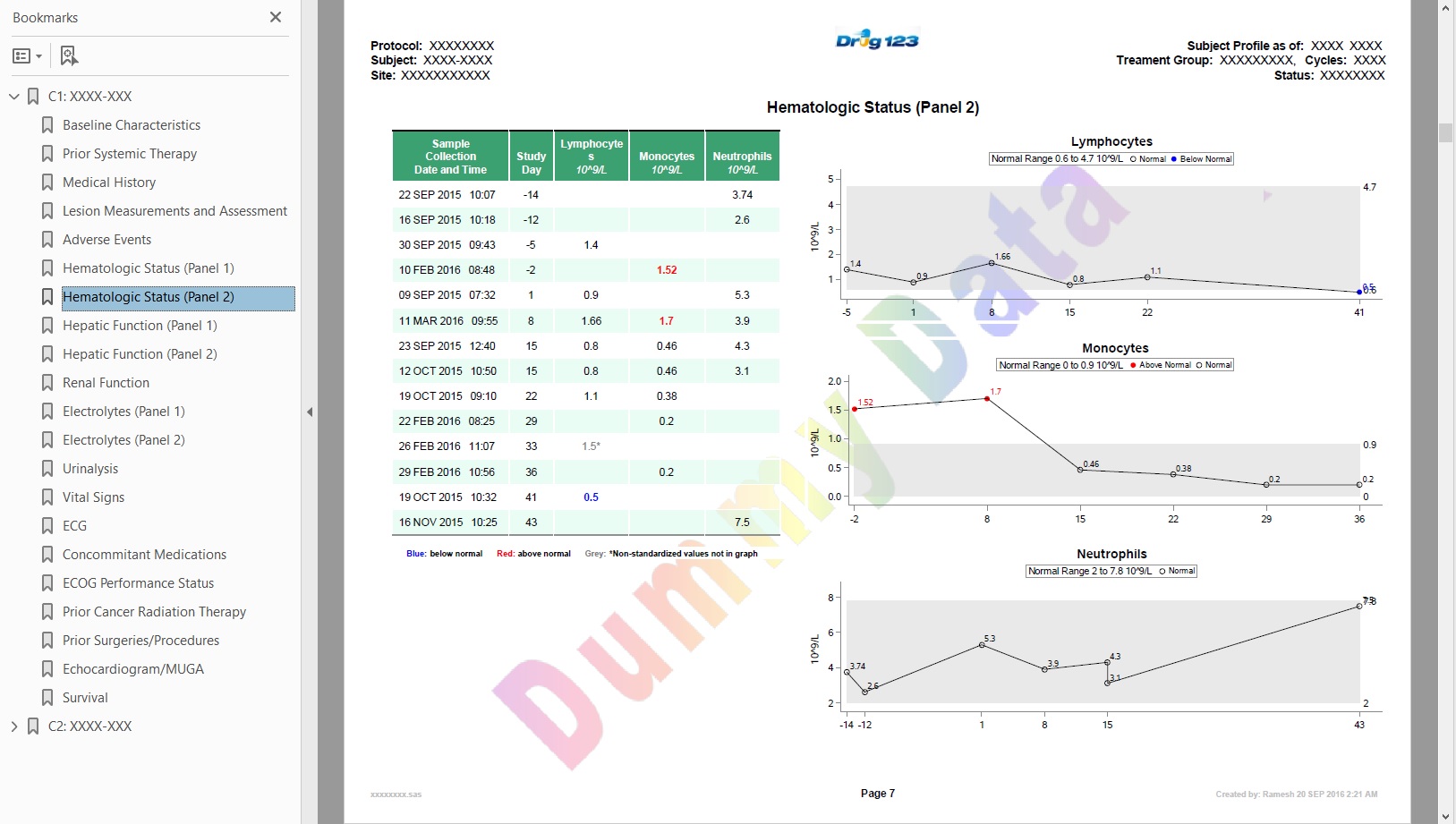Select highlighted Hematologic Status (Panel 2) bookmark
This screenshot has width=1456, height=824.
[178, 298]
